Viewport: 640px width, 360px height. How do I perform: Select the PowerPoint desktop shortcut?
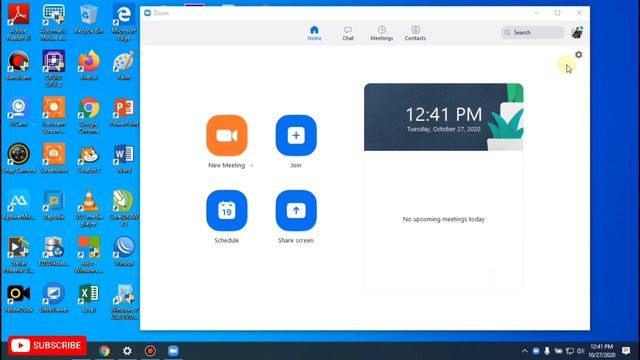[124, 112]
